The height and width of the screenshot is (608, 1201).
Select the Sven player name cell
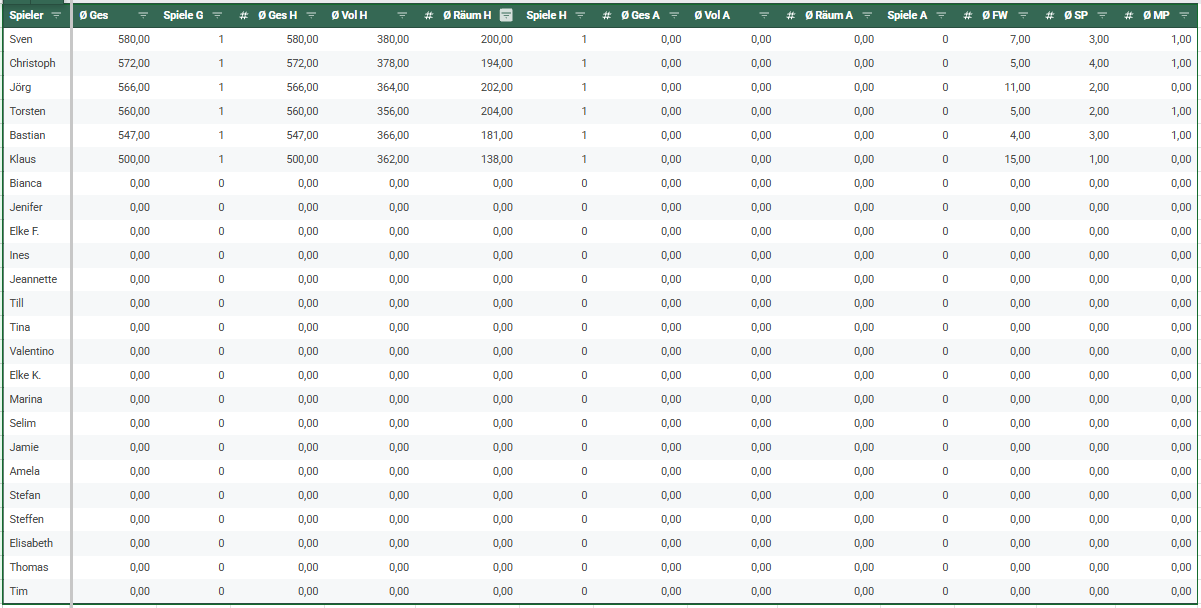click(x=35, y=39)
